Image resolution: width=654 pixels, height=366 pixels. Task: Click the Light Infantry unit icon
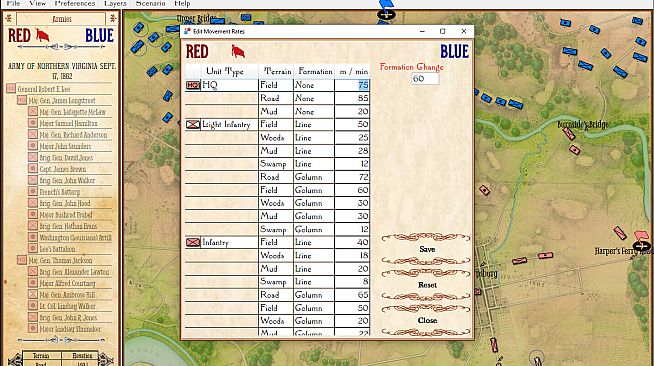click(x=193, y=124)
